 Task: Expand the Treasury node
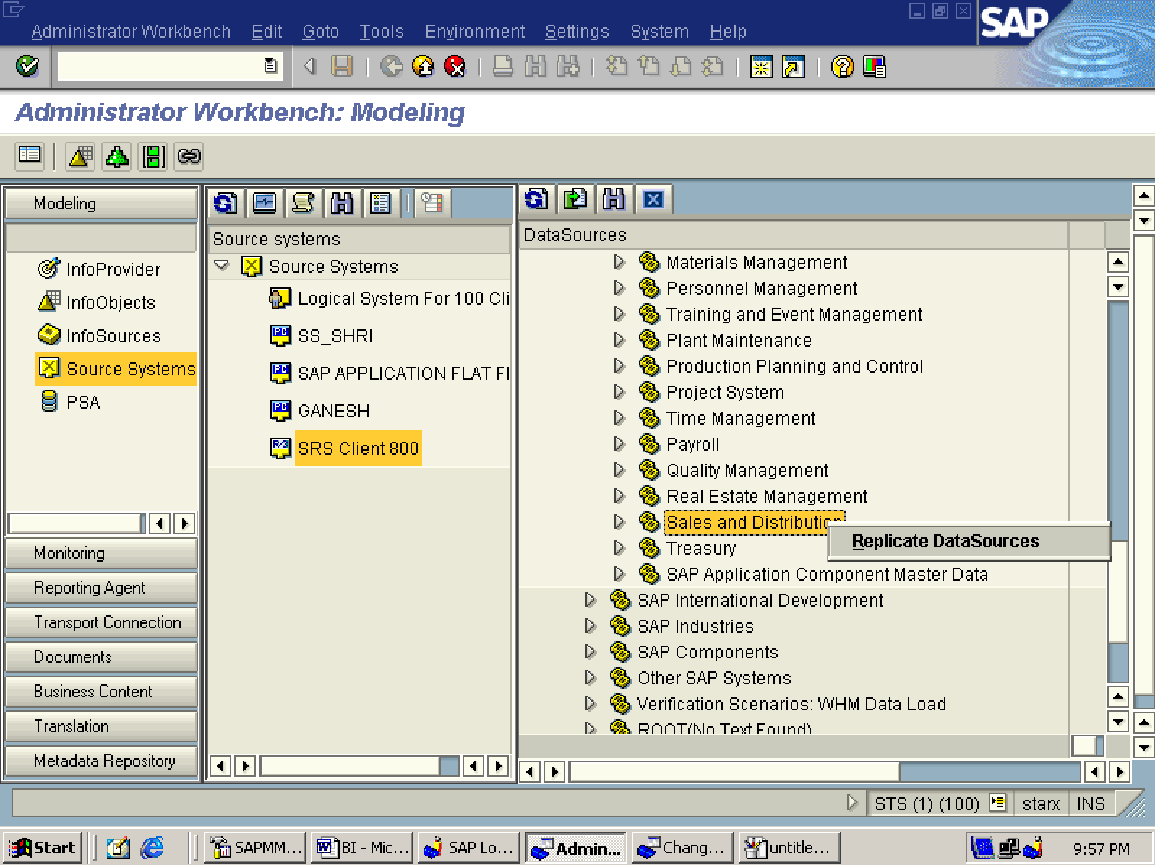point(619,548)
